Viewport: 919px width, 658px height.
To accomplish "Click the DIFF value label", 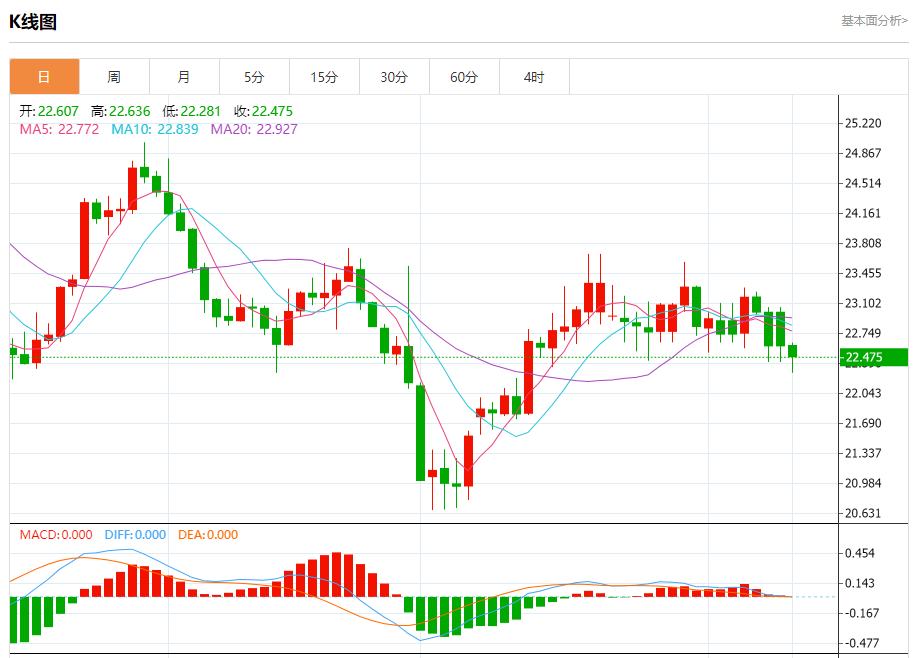I will tap(135, 535).
